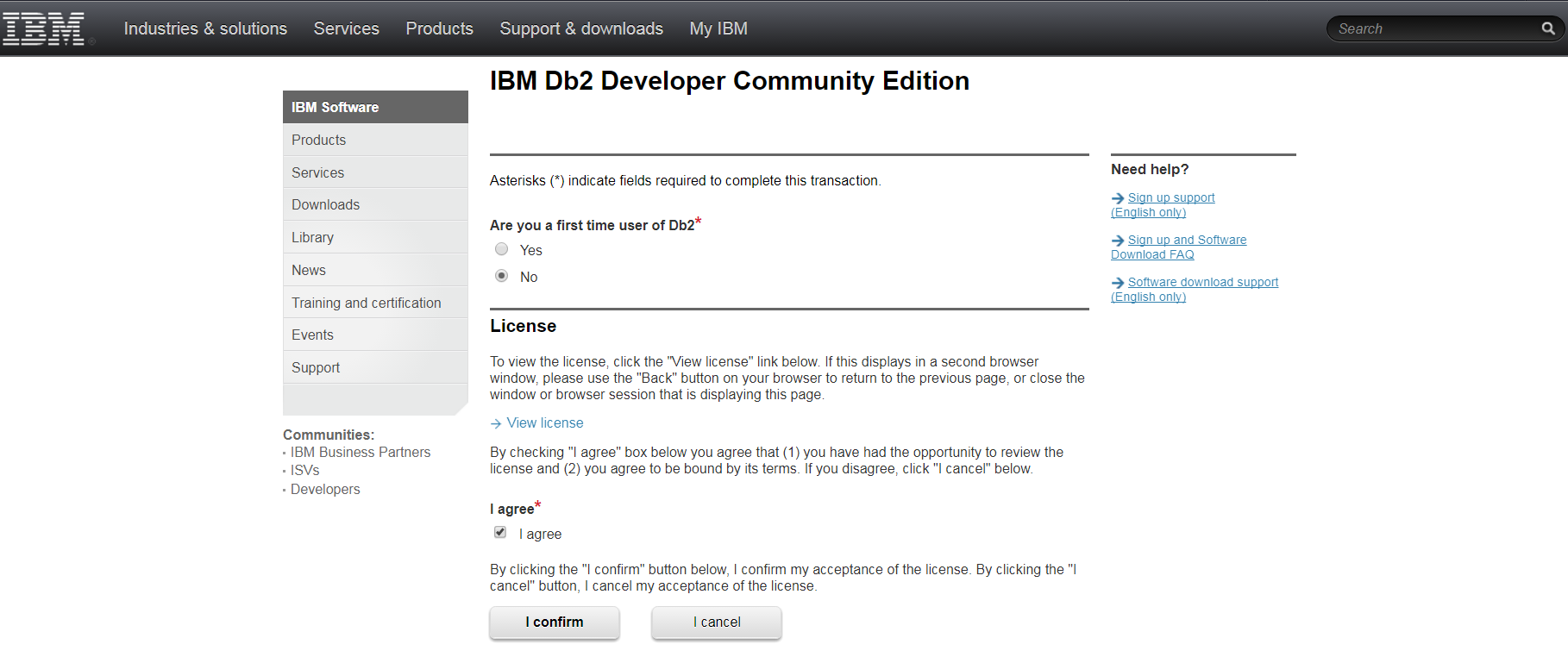
Task: Click the Need help? heading
Action: pyautogui.click(x=1150, y=169)
